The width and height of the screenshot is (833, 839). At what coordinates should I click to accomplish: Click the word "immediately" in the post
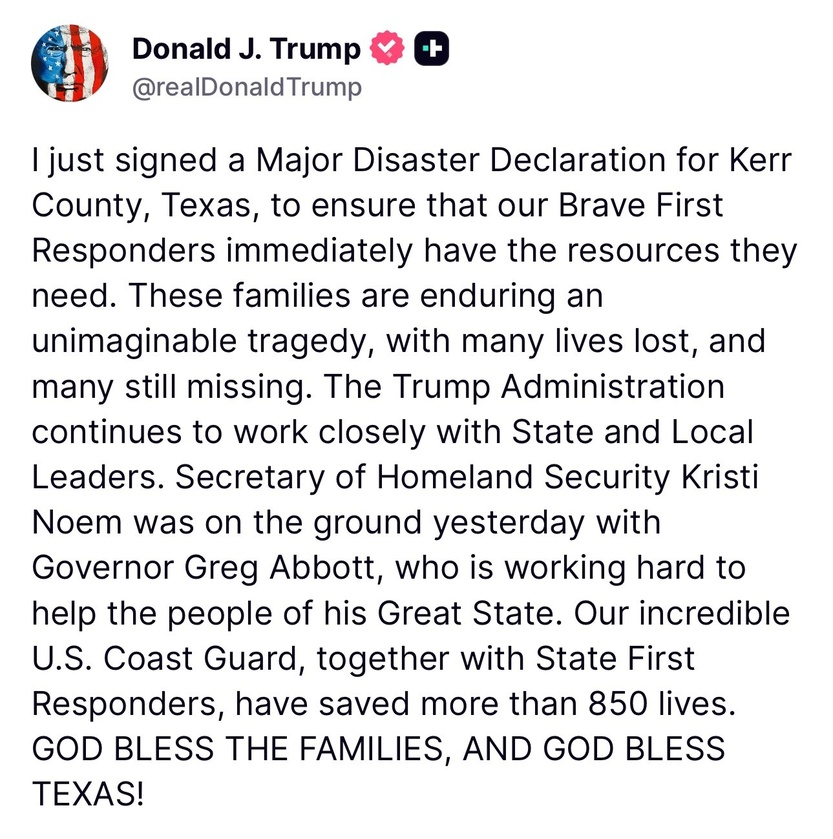point(319,251)
